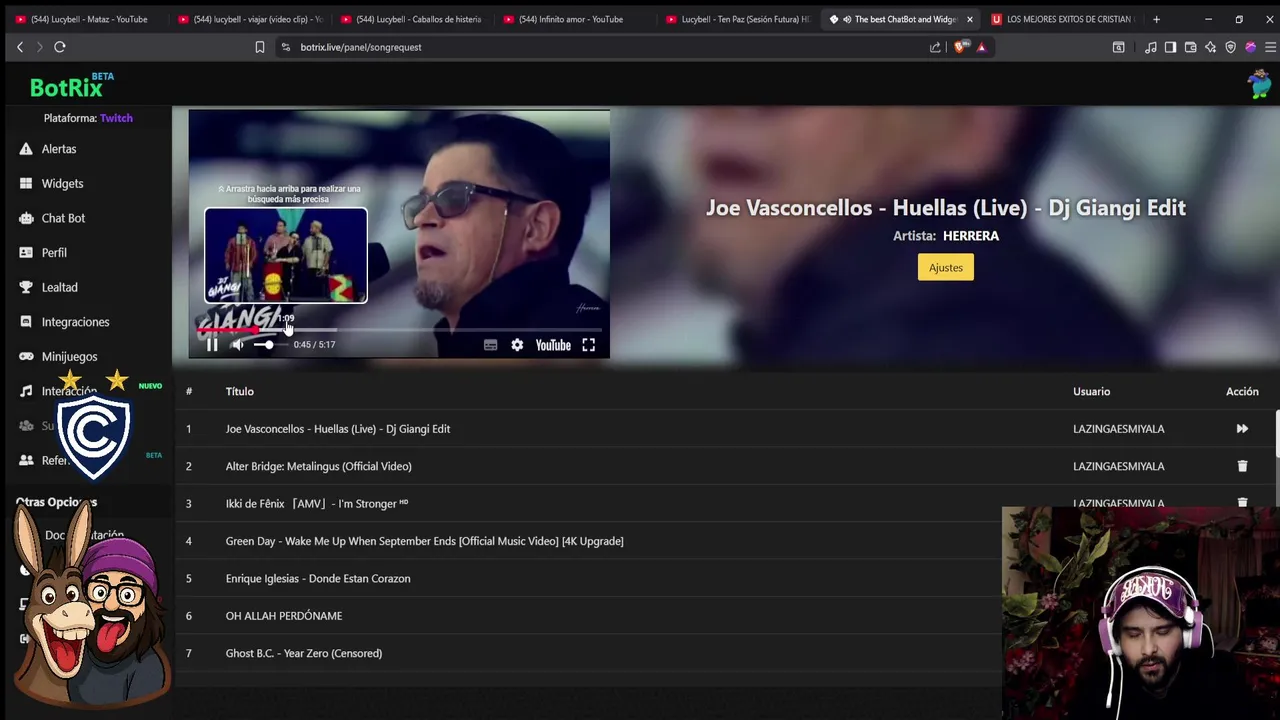Enter fullscreen mode in the video player
Viewport: 1280px width, 720px height.
click(x=589, y=345)
